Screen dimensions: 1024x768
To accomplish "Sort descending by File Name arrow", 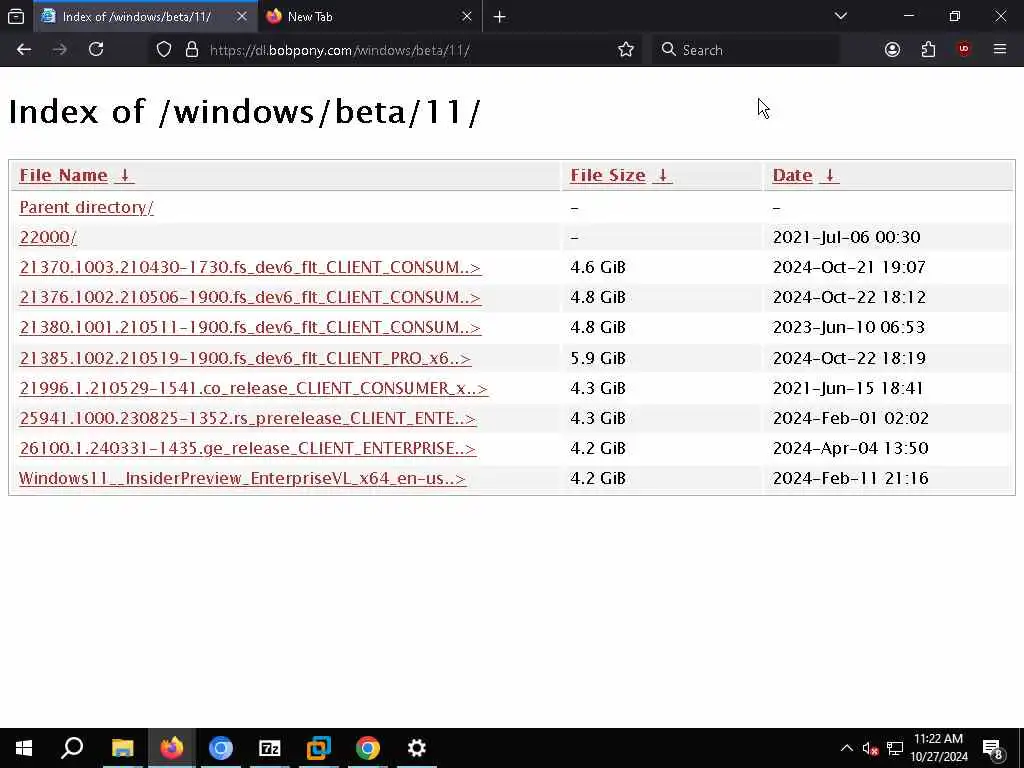I will click(125, 175).
